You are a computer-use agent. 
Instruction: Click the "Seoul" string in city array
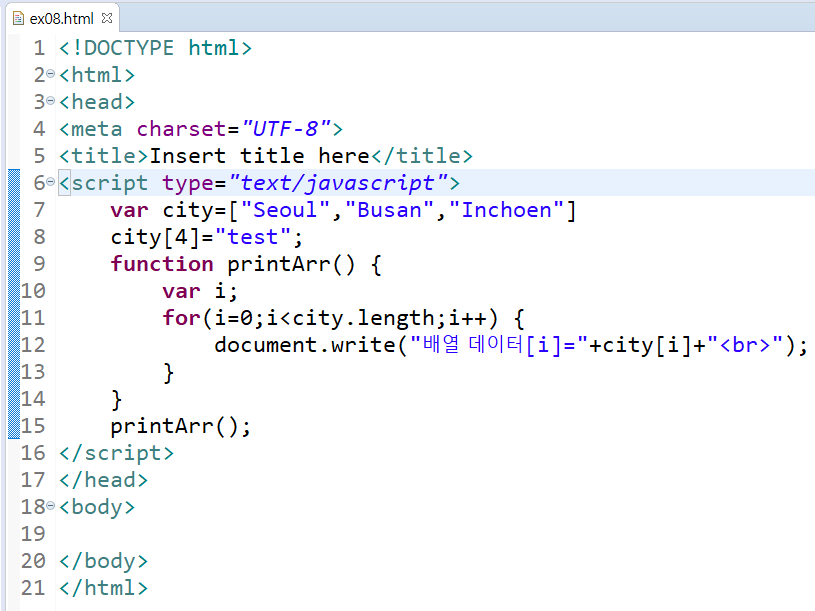coord(285,210)
